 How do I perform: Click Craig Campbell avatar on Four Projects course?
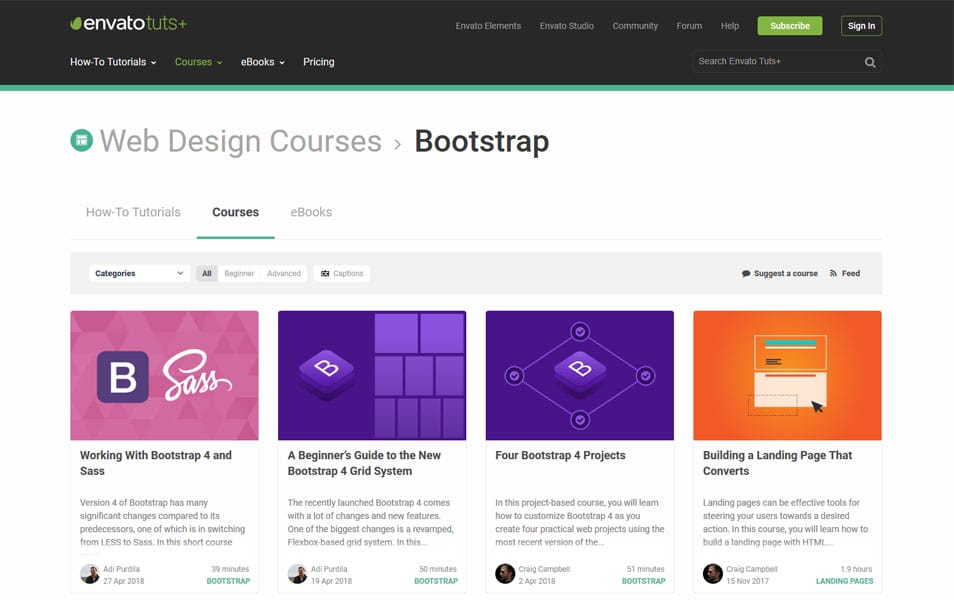click(505, 574)
